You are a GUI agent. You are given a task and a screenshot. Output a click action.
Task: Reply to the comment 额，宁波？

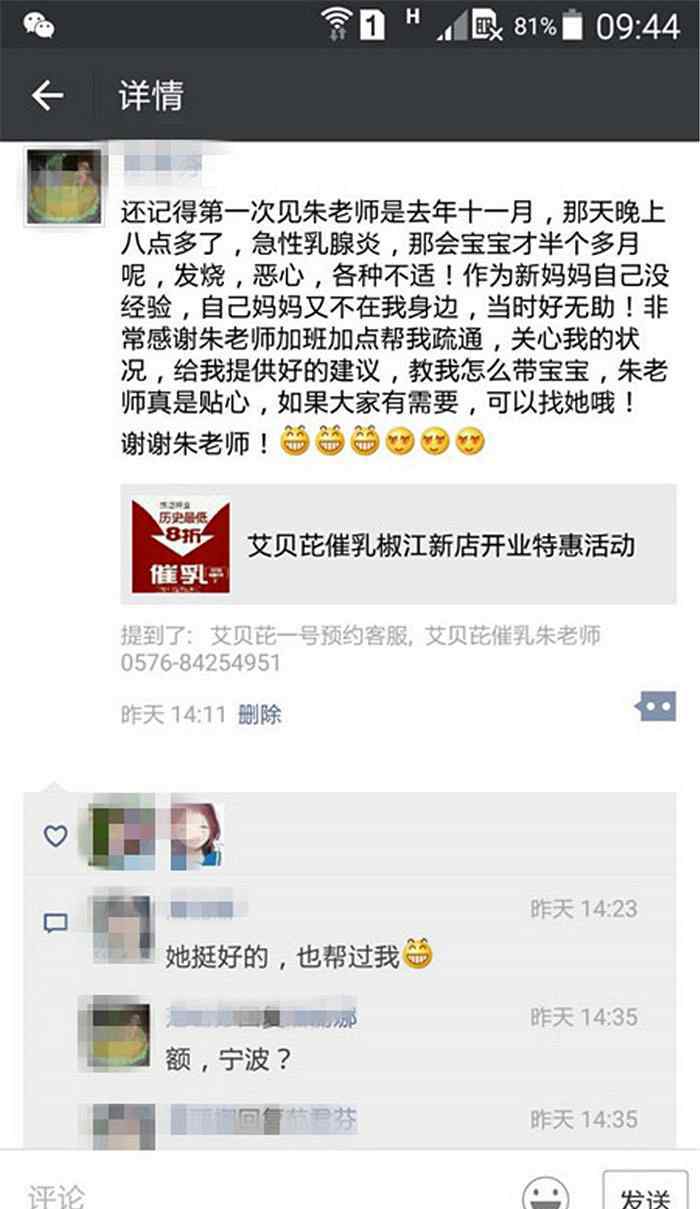[x=228, y=1059]
